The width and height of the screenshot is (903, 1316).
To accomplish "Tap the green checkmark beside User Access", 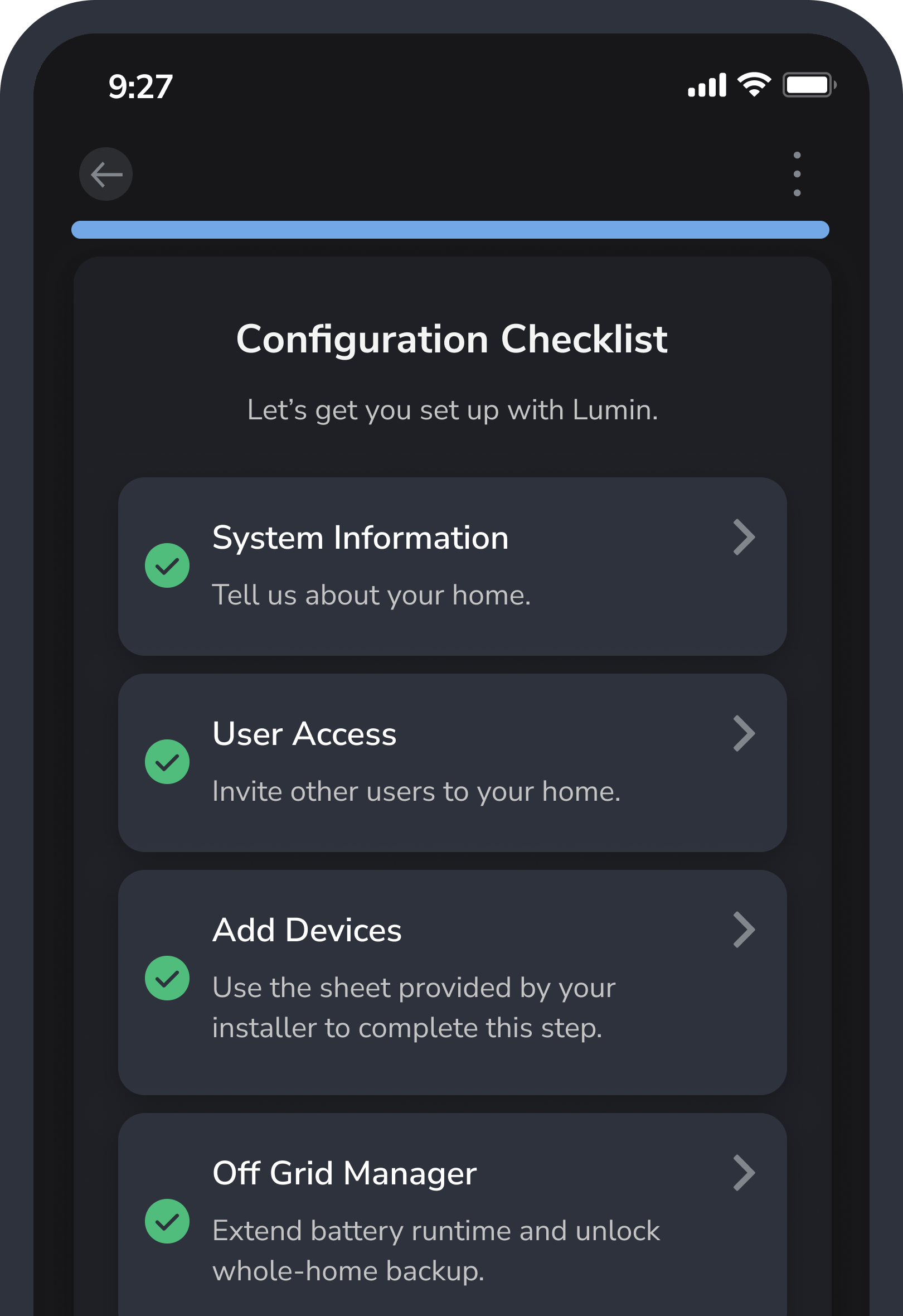I will (x=167, y=762).
